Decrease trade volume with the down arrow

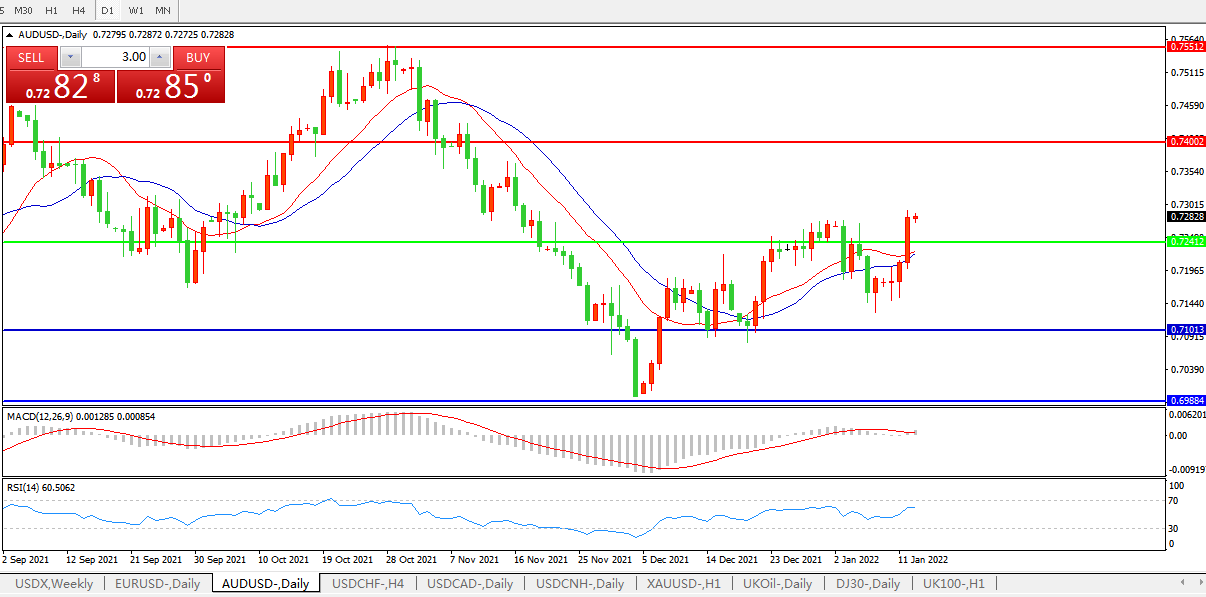(x=70, y=57)
